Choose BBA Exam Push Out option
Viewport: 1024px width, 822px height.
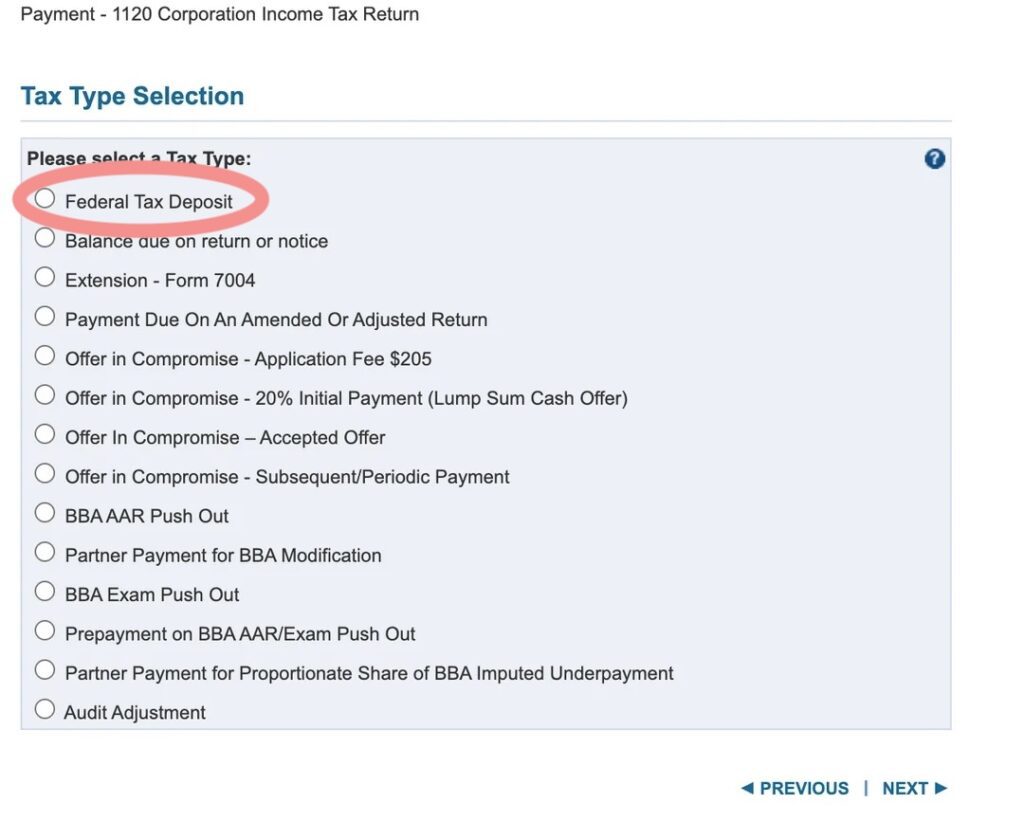[x=45, y=591]
